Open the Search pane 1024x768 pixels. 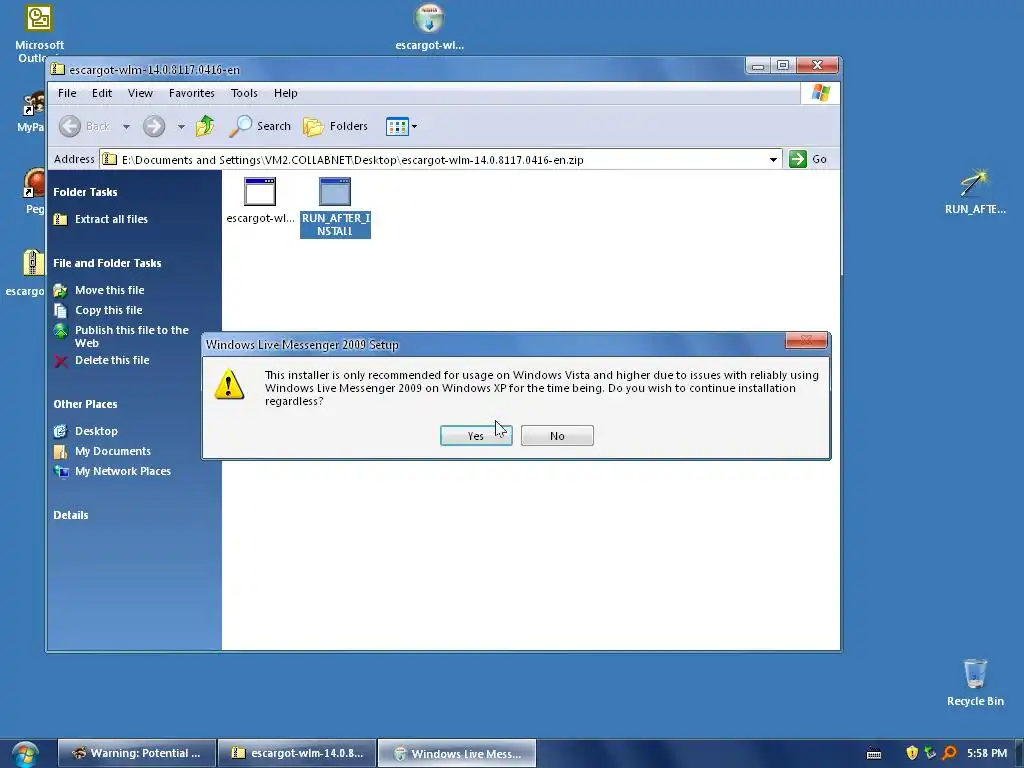pyautogui.click(x=260, y=126)
